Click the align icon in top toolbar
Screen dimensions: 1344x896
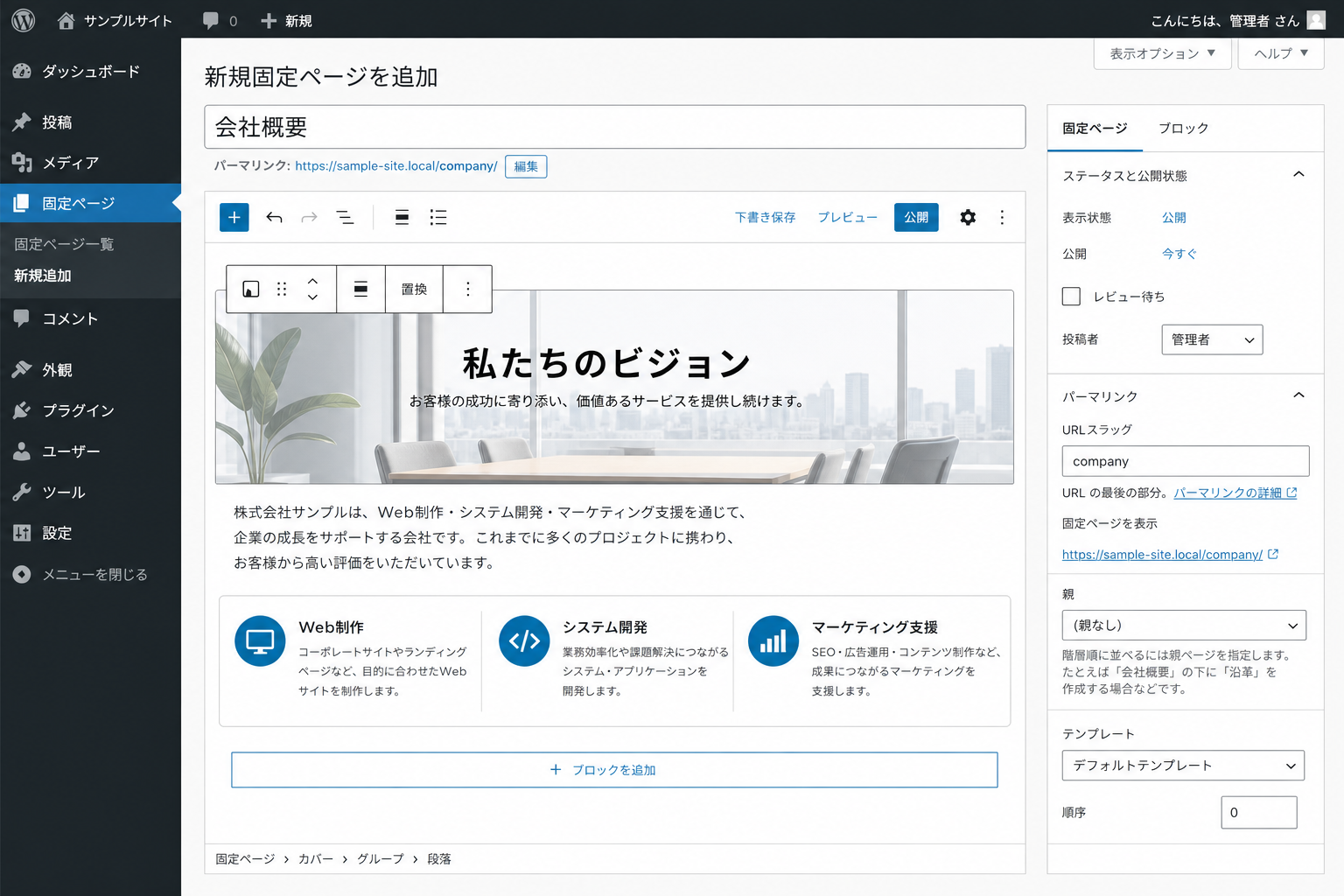click(402, 217)
